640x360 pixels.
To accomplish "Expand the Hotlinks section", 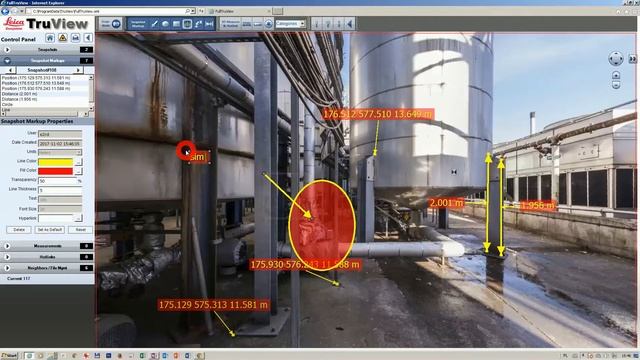I will (x=7, y=257).
